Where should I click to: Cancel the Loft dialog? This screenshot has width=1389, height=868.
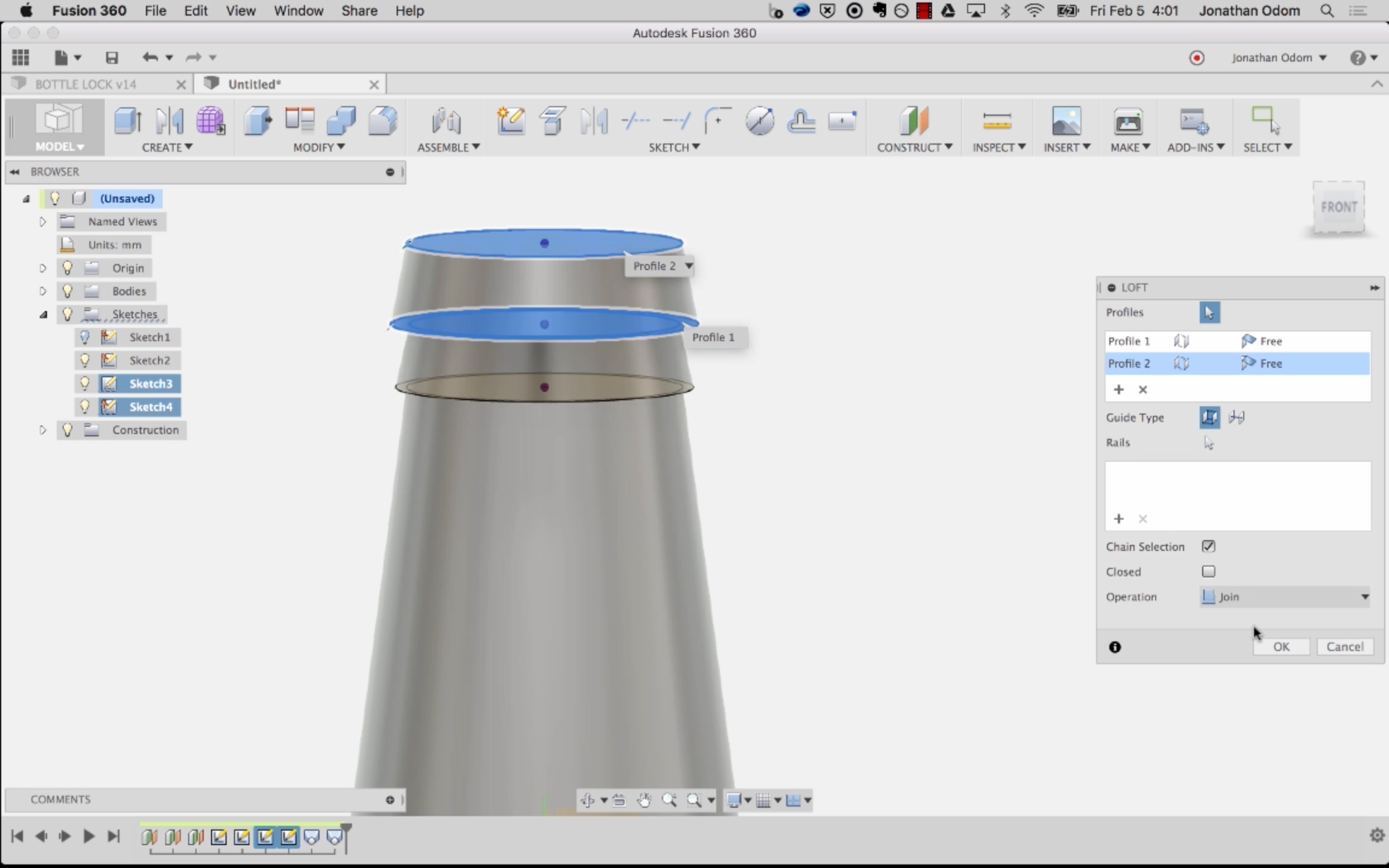(x=1344, y=647)
